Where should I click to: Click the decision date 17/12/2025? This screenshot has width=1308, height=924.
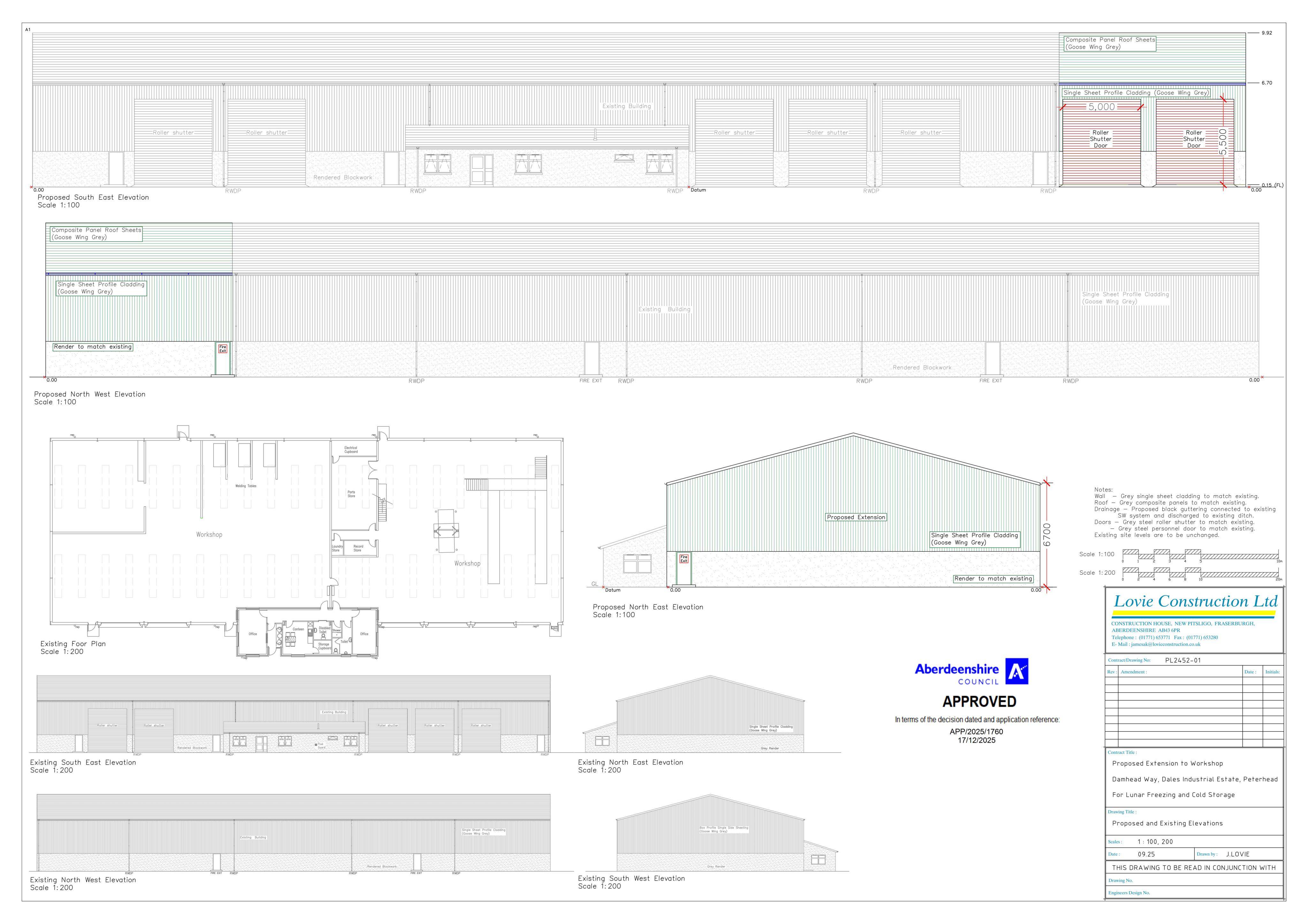point(977,740)
